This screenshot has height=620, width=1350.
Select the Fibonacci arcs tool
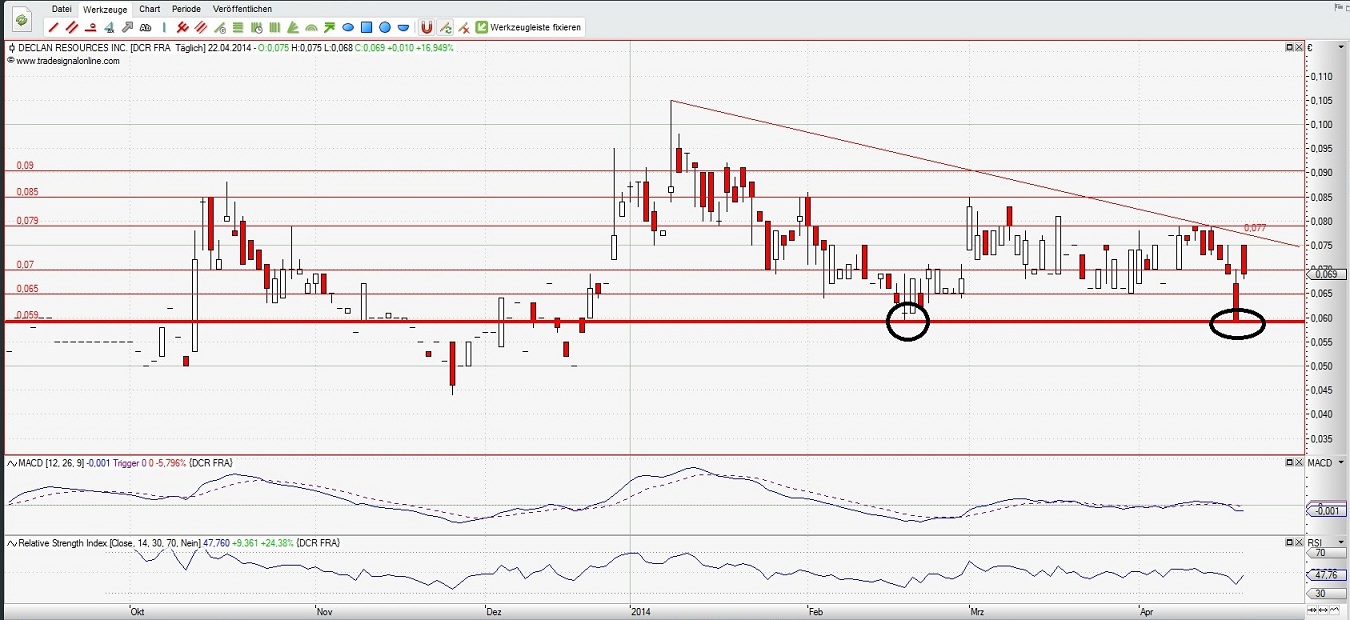[311, 27]
